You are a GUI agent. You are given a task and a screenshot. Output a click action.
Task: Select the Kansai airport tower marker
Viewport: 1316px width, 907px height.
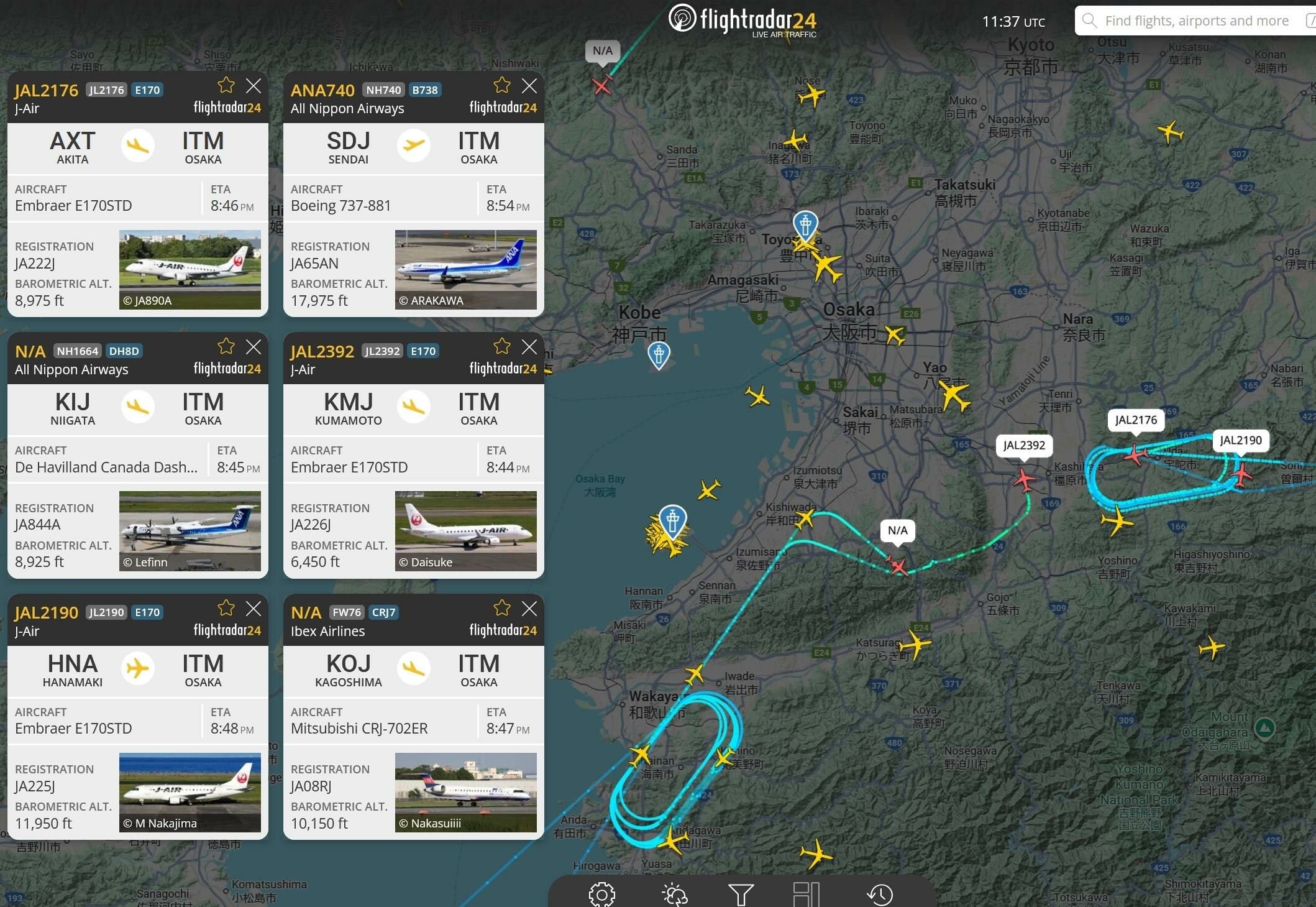(x=672, y=521)
